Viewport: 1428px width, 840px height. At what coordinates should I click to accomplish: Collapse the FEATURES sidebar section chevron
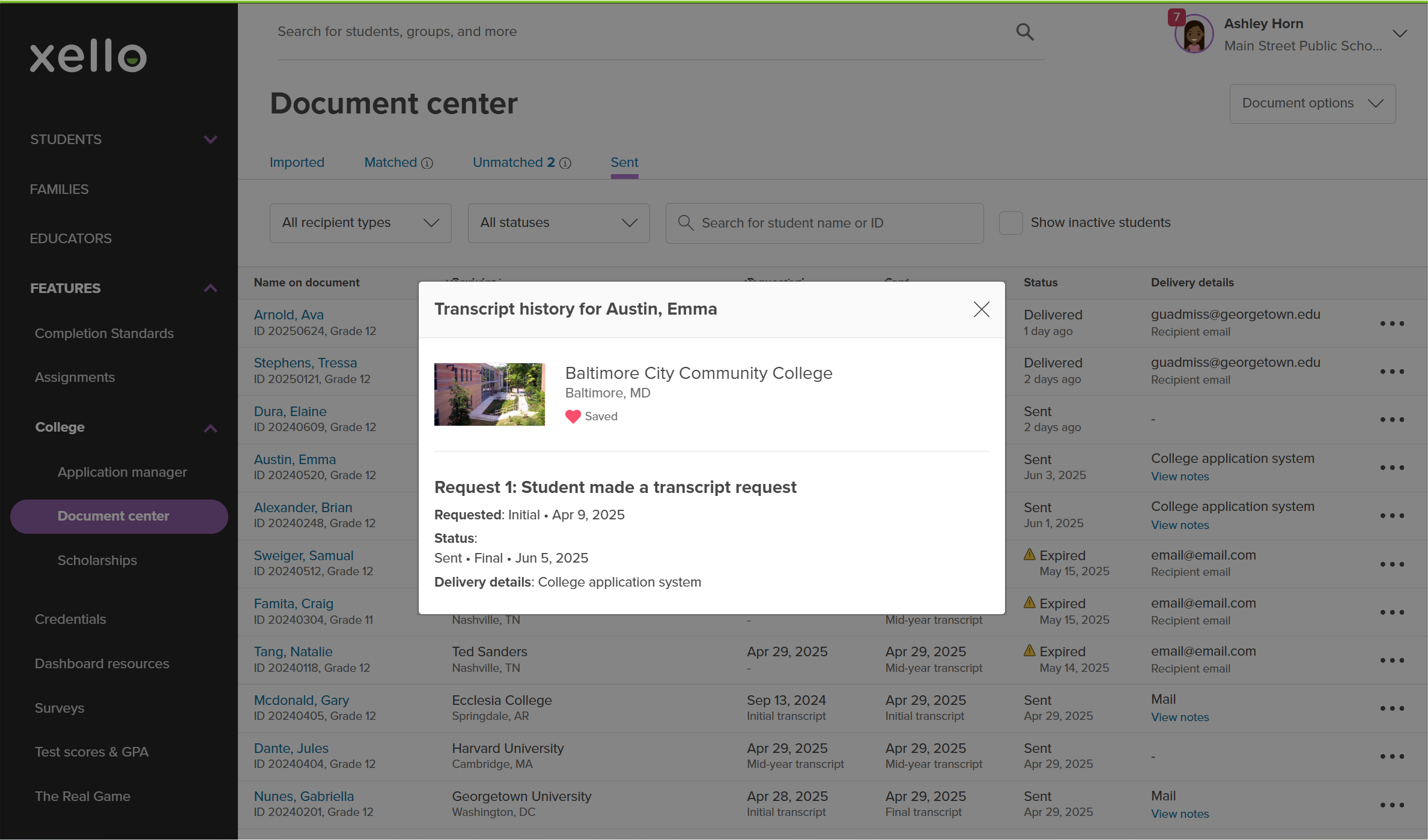tap(210, 288)
